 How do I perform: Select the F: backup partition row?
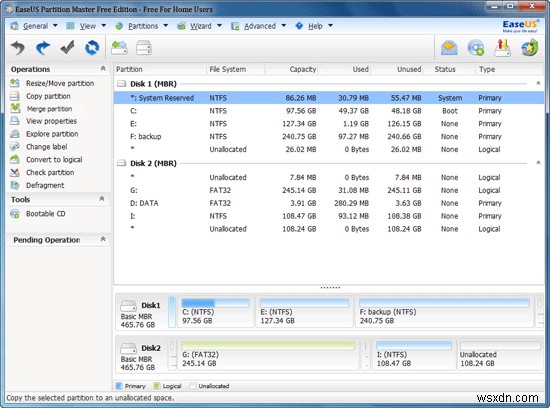pos(329,136)
